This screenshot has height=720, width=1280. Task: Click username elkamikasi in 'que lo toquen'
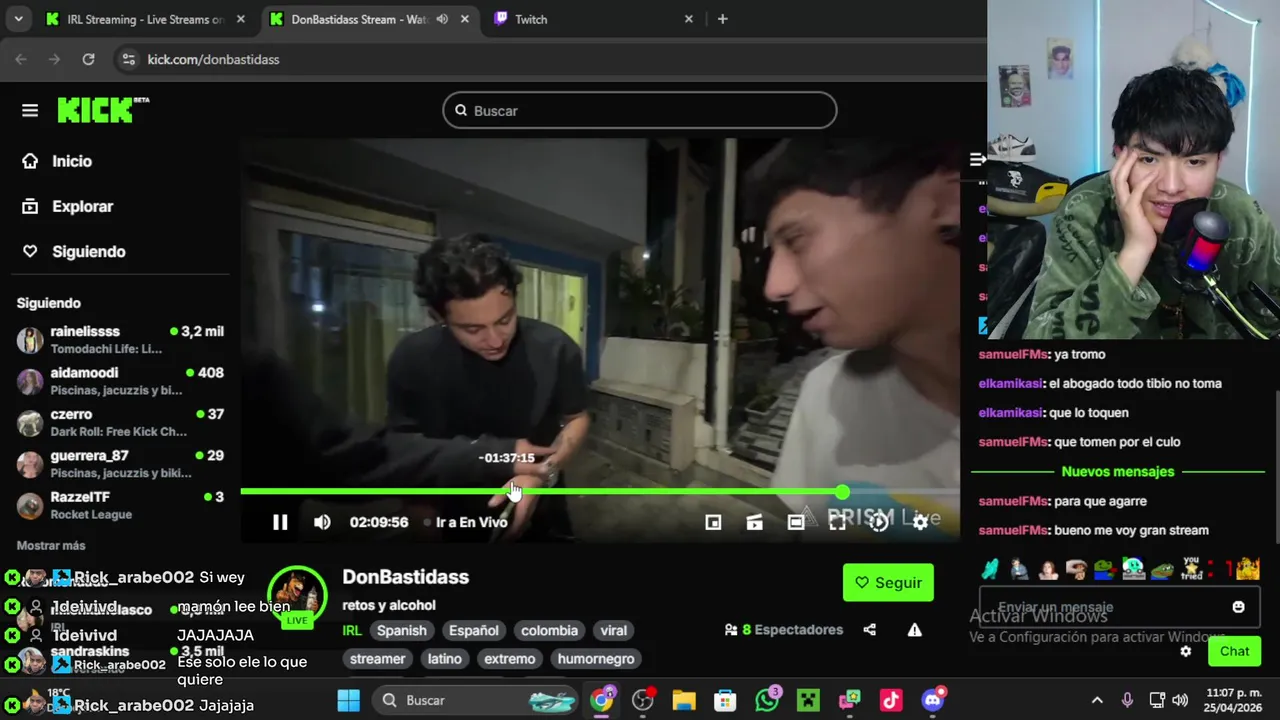(1011, 412)
